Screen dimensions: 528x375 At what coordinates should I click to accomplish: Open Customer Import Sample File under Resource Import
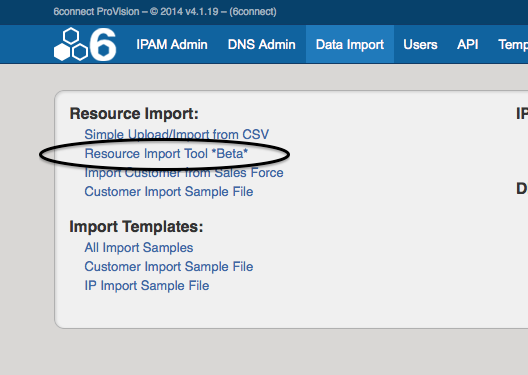[169, 192]
